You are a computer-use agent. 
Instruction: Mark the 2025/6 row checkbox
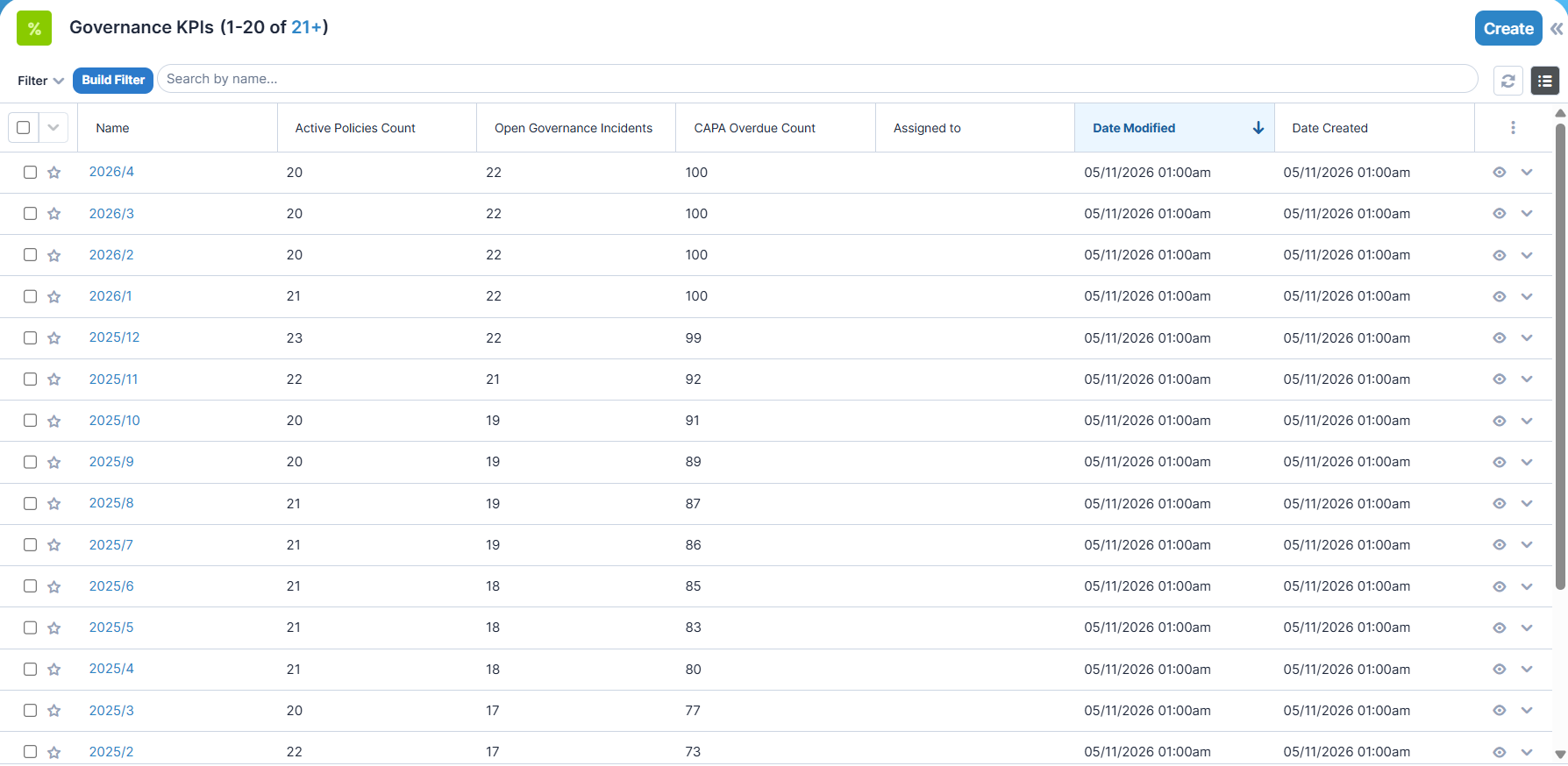(30, 585)
